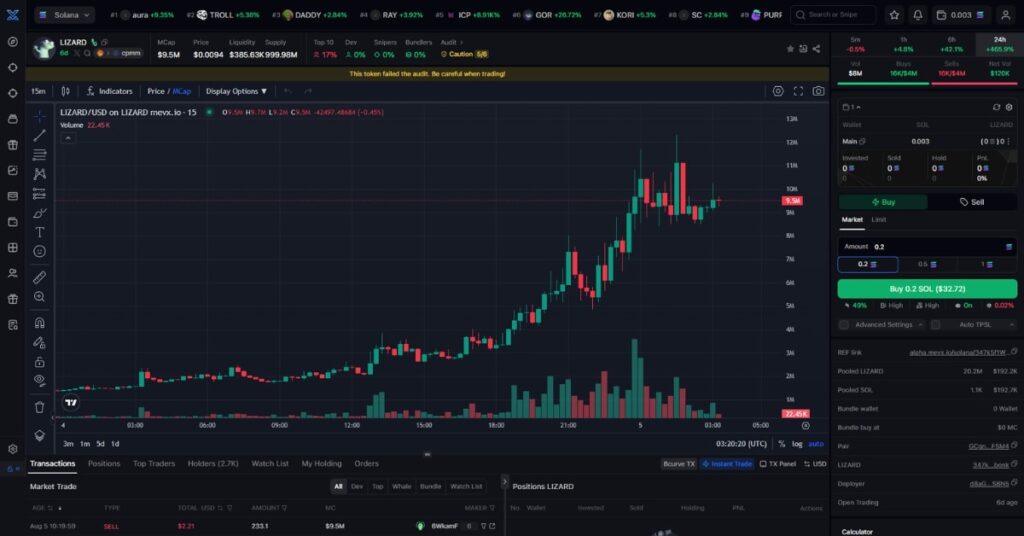This screenshot has height=536, width=1024.
Task: Open the user account profile icon
Action: coord(1006,14)
